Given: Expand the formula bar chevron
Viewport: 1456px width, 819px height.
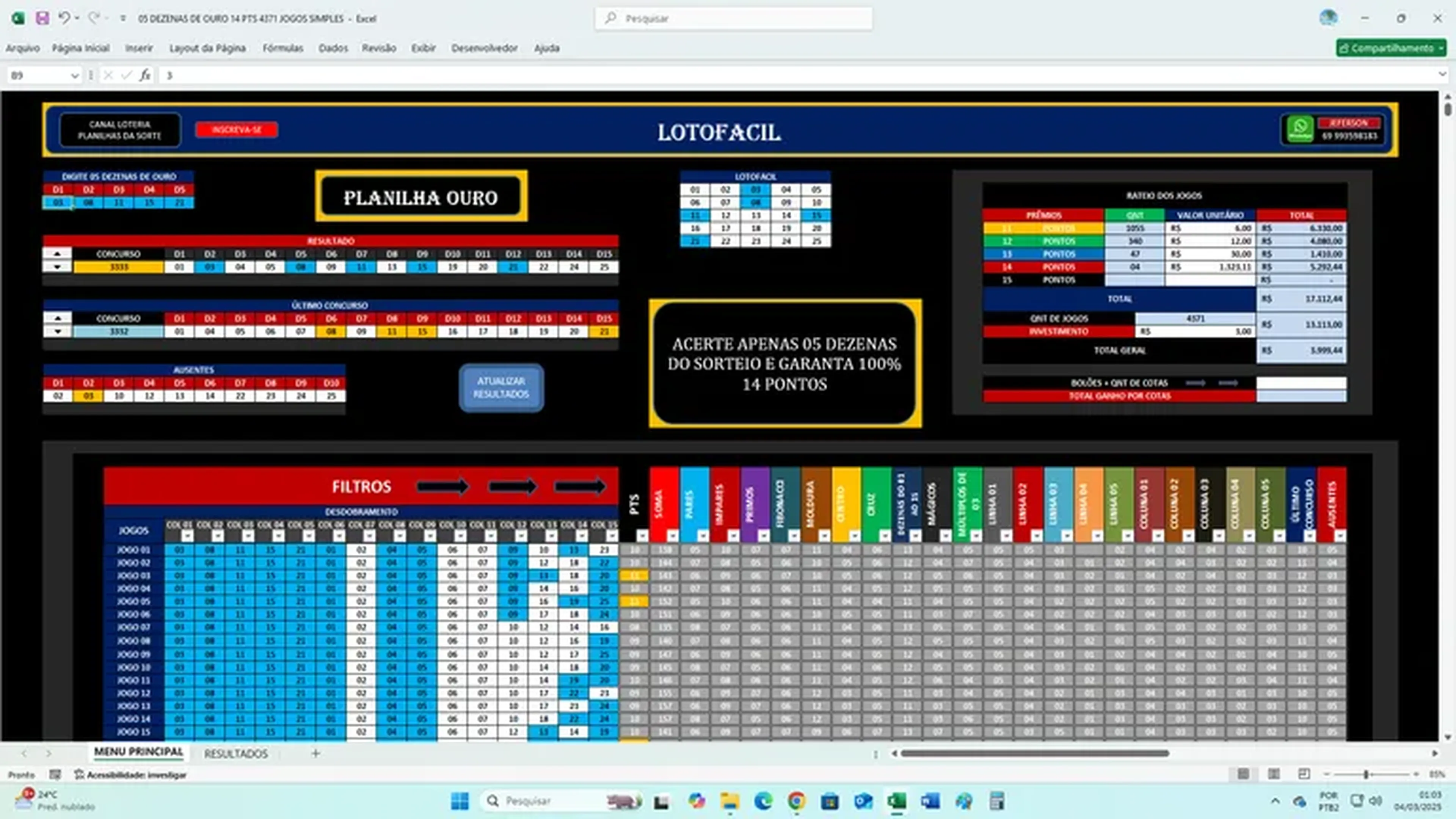Looking at the screenshot, I should 1442,75.
